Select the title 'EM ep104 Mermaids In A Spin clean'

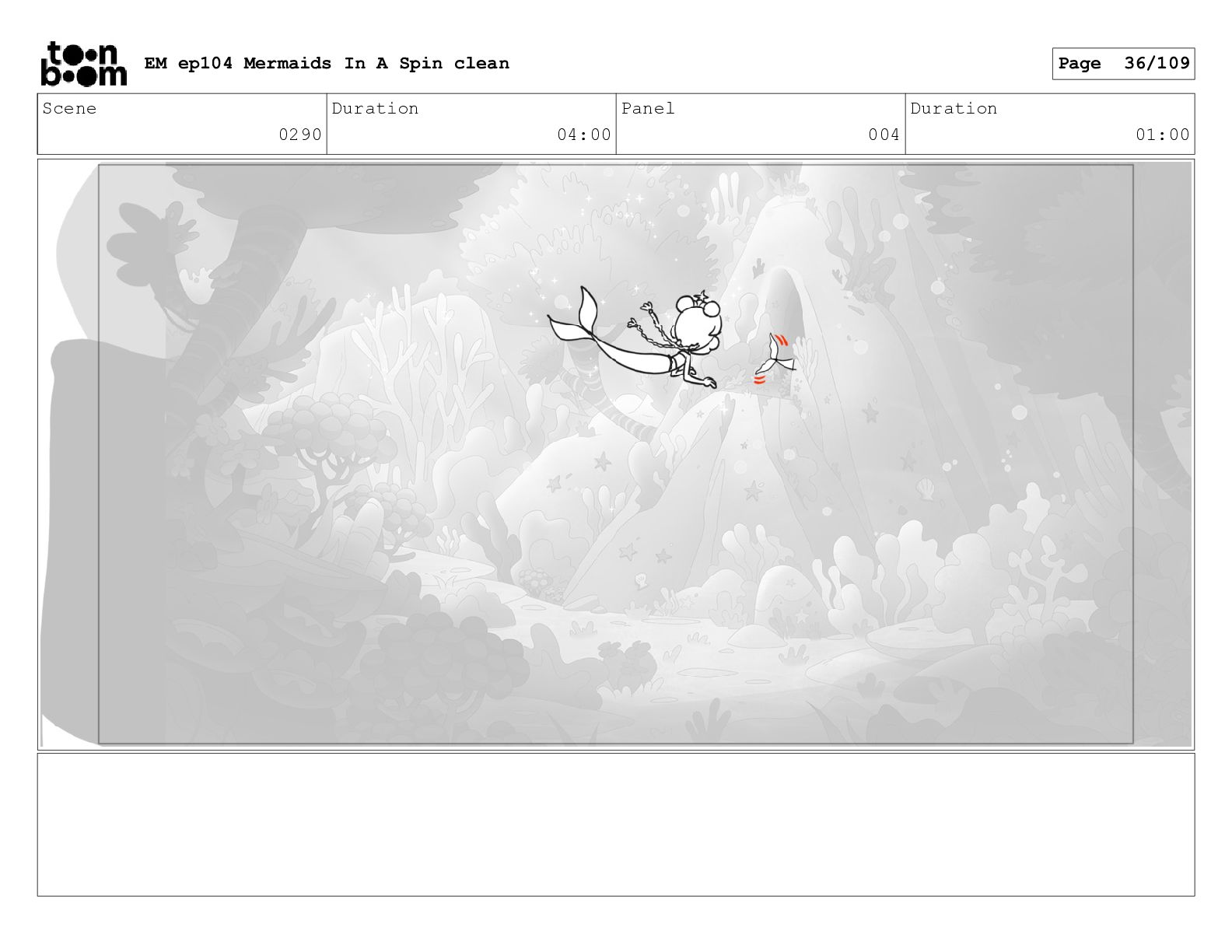(x=327, y=64)
